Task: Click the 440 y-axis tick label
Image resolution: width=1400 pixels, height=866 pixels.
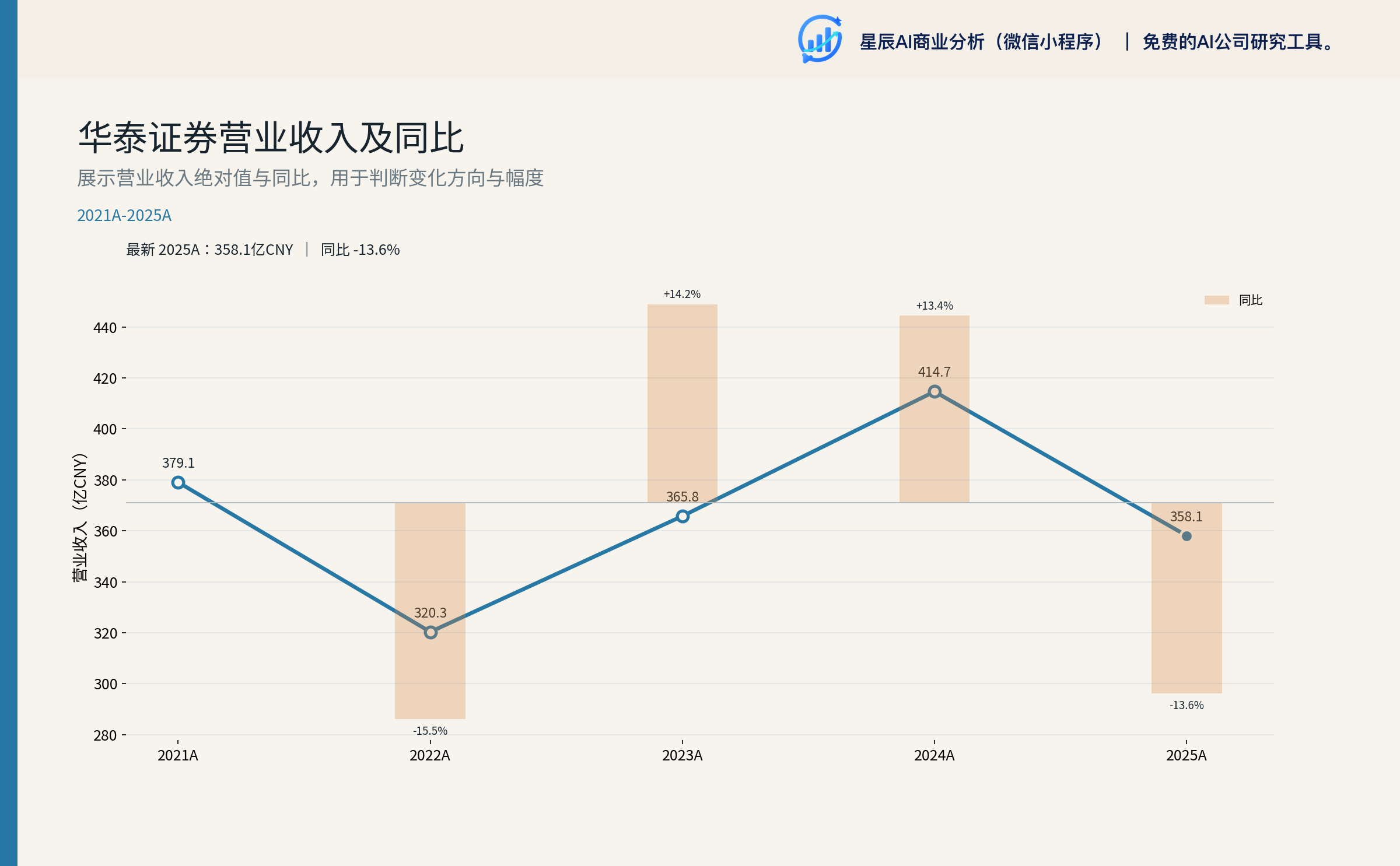Action: coord(105,328)
